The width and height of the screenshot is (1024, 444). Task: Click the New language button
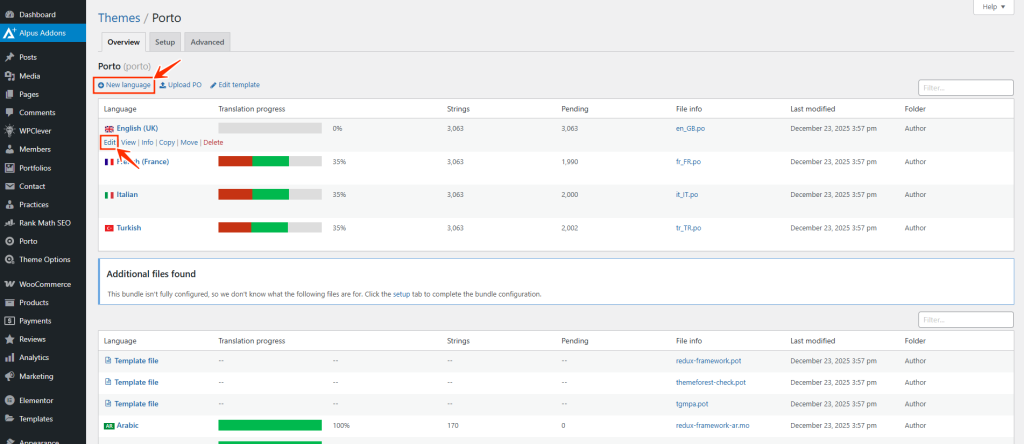[x=124, y=85]
